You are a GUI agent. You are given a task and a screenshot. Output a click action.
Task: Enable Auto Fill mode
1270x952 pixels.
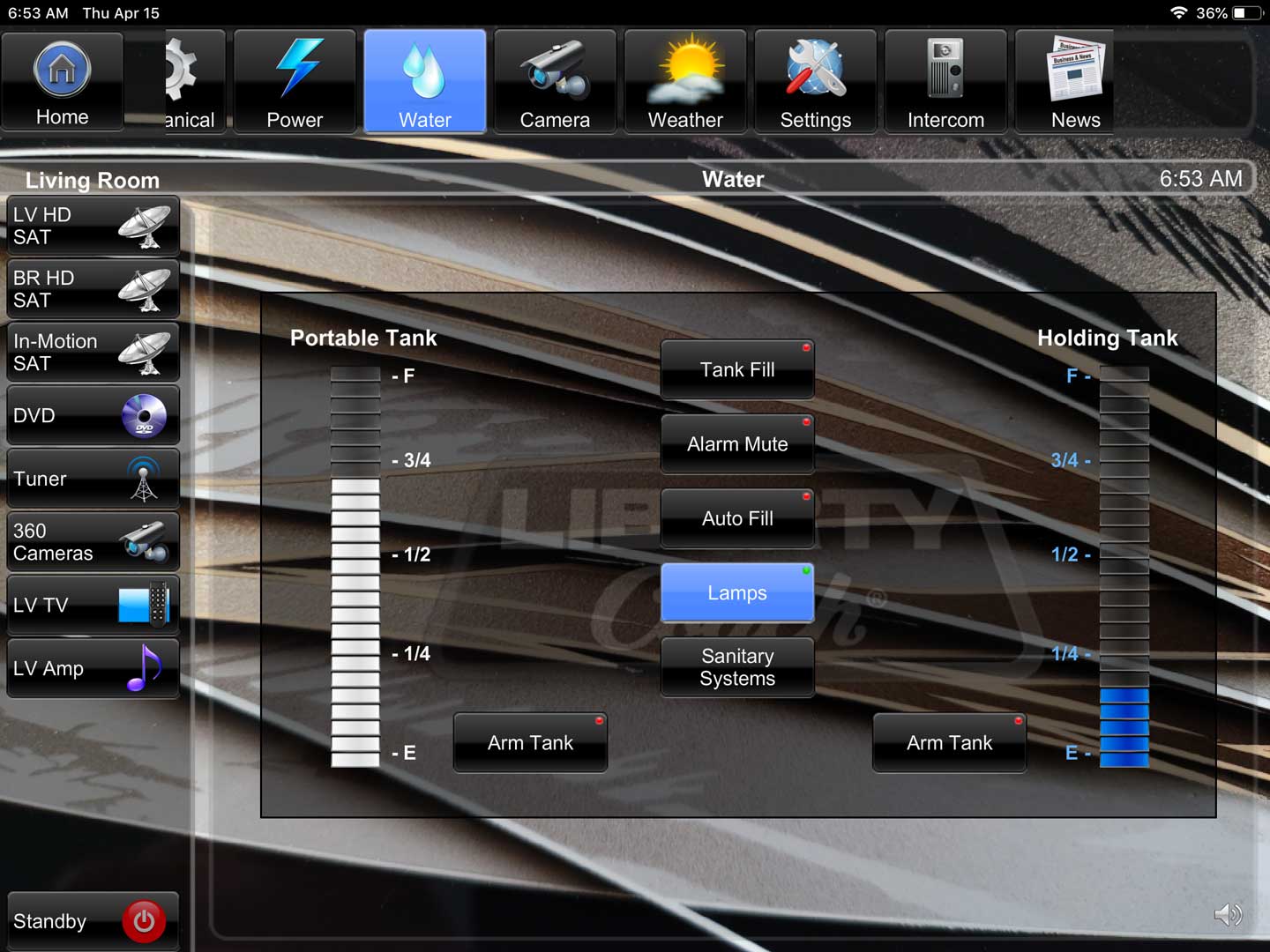point(737,518)
